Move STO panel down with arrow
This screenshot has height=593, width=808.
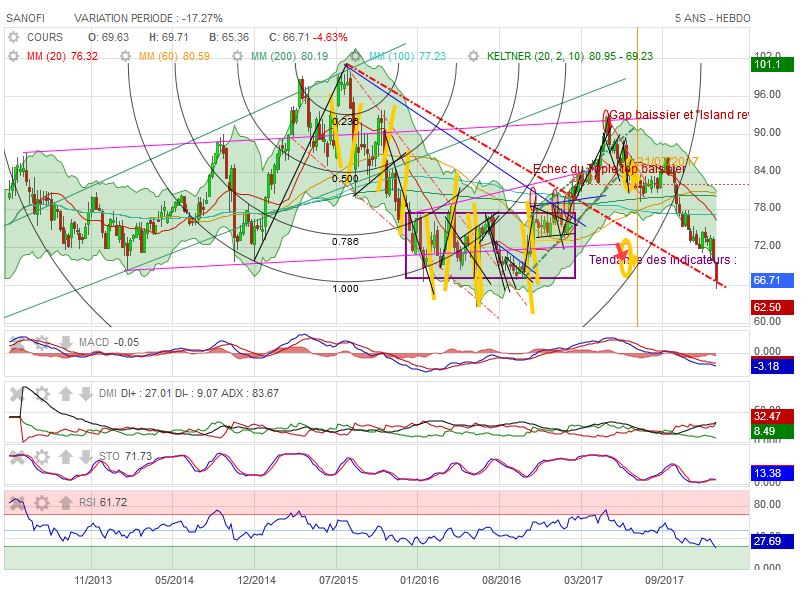pyautogui.click(x=86, y=457)
